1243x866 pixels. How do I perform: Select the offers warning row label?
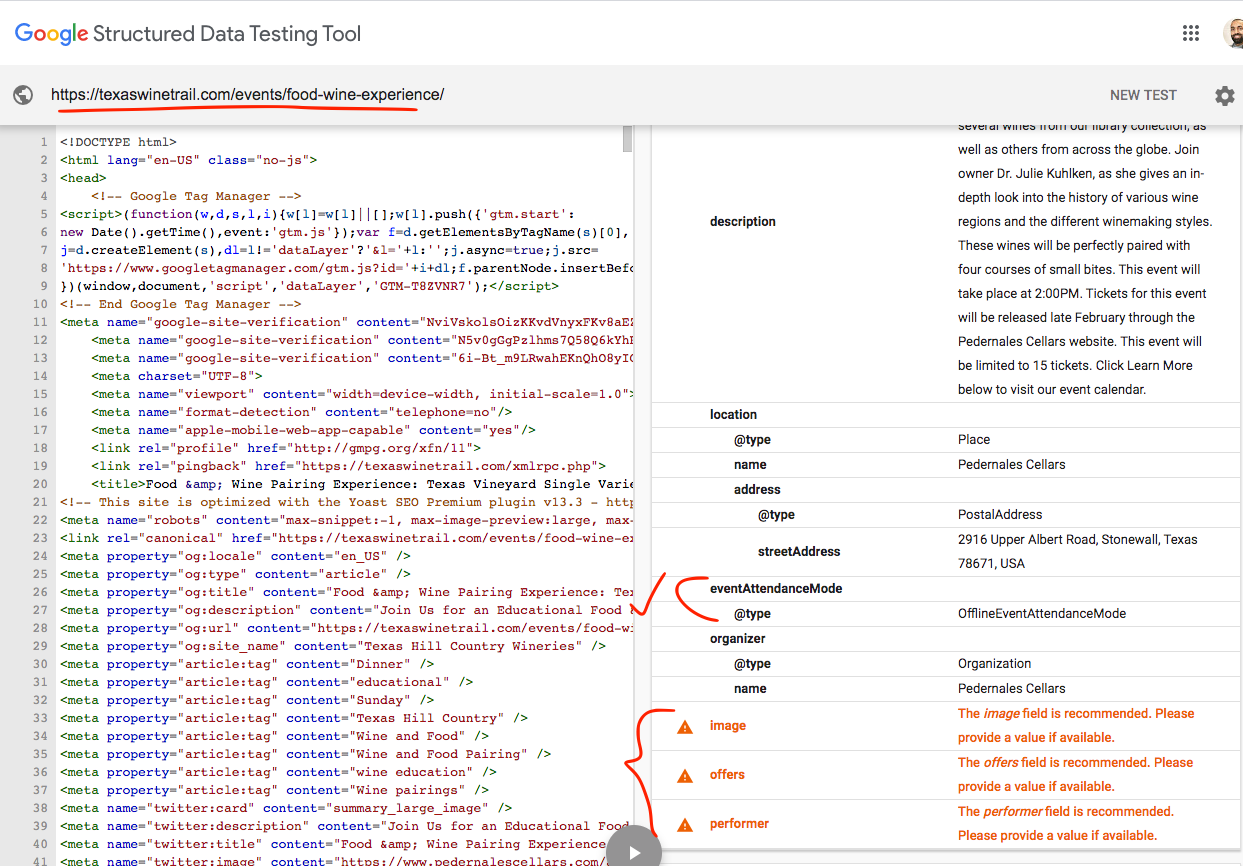point(727,775)
